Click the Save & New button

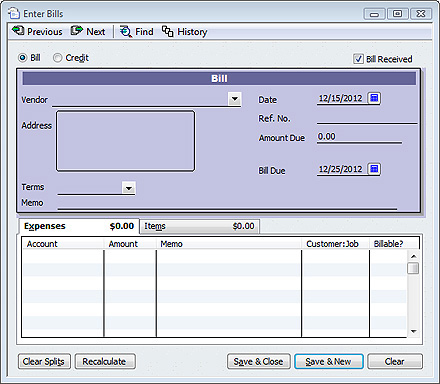click(329, 362)
